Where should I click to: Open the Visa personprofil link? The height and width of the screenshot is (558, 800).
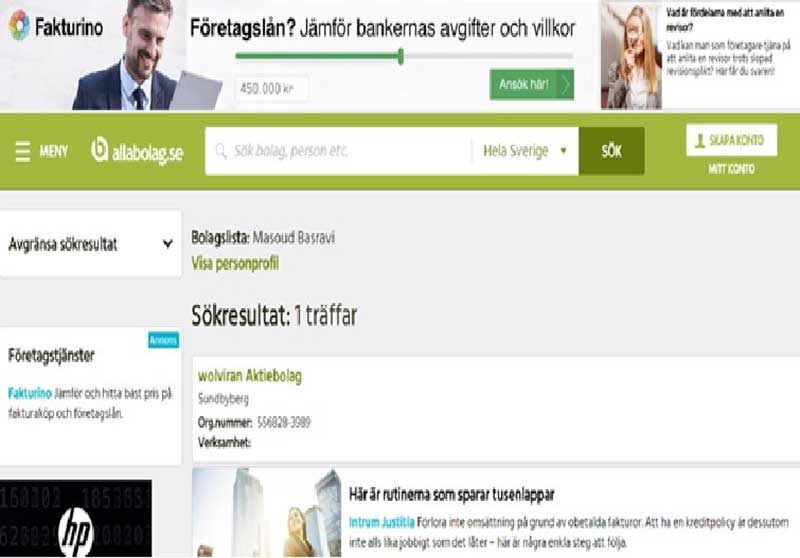234,265
